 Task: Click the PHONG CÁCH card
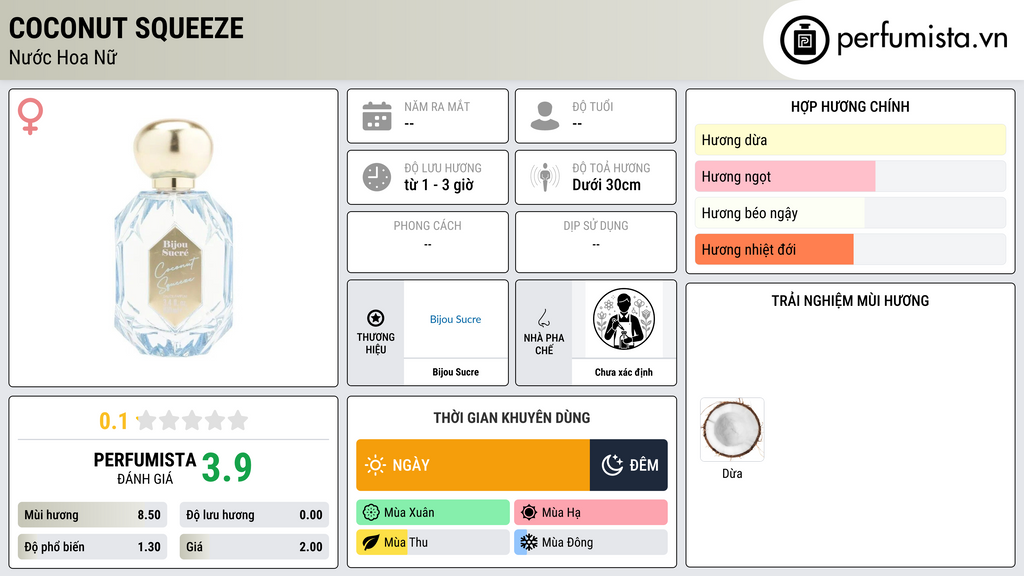428,242
